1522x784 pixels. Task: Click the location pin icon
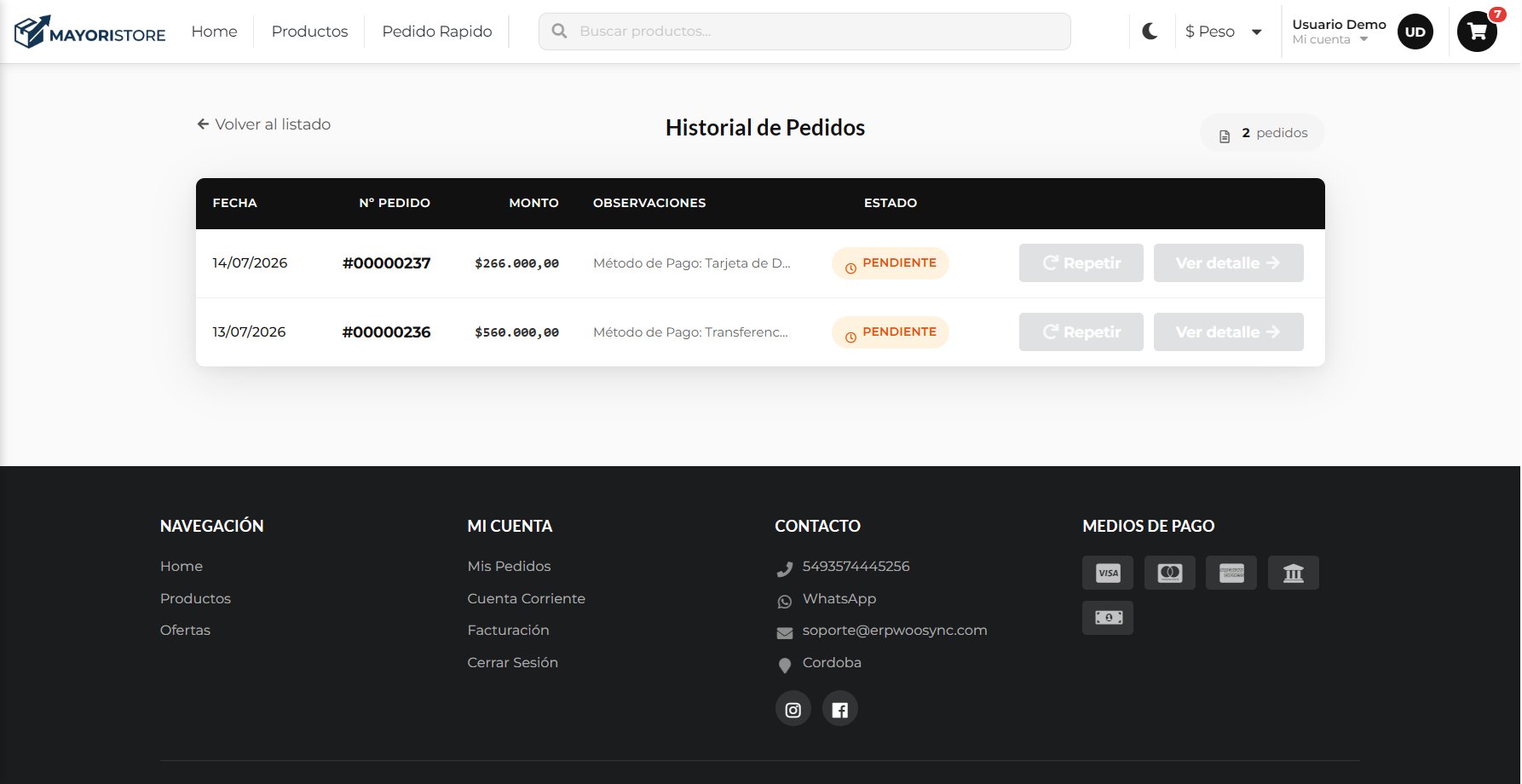click(785, 666)
